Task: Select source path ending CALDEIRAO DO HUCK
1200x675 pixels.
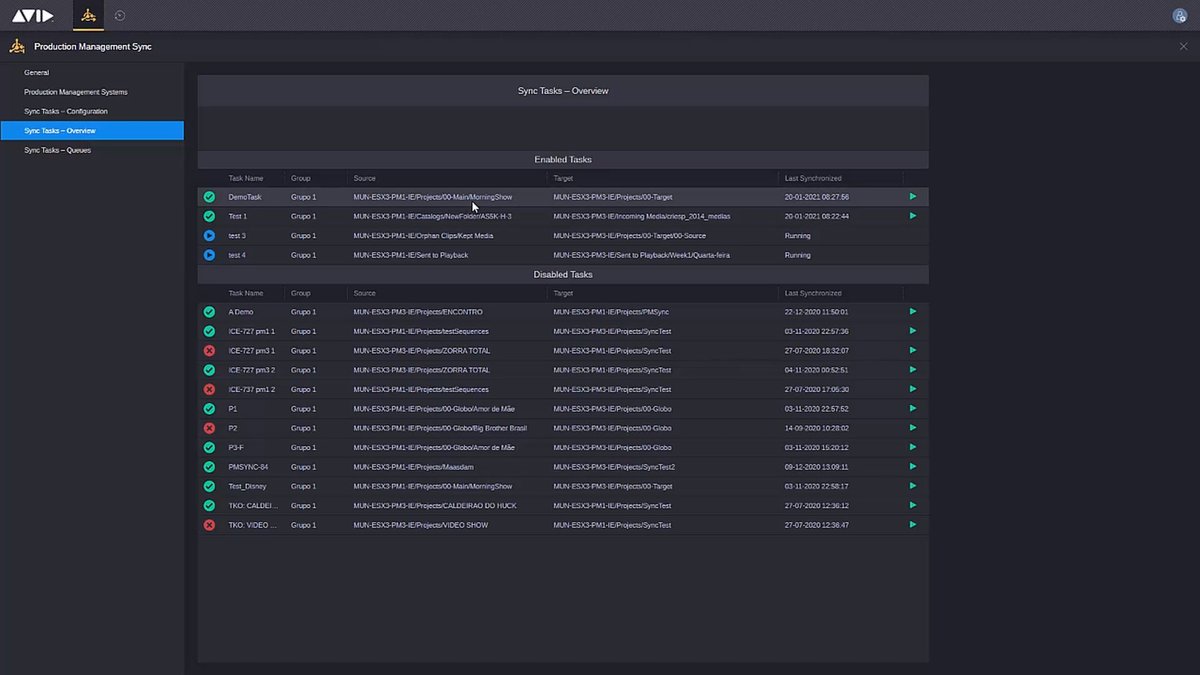Action: point(435,505)
